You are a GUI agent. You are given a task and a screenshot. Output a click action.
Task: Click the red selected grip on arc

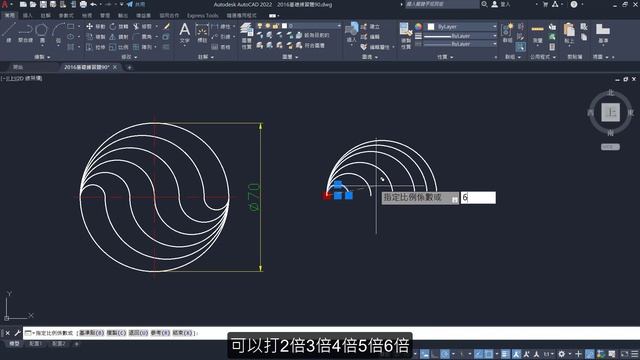(327, 196)
